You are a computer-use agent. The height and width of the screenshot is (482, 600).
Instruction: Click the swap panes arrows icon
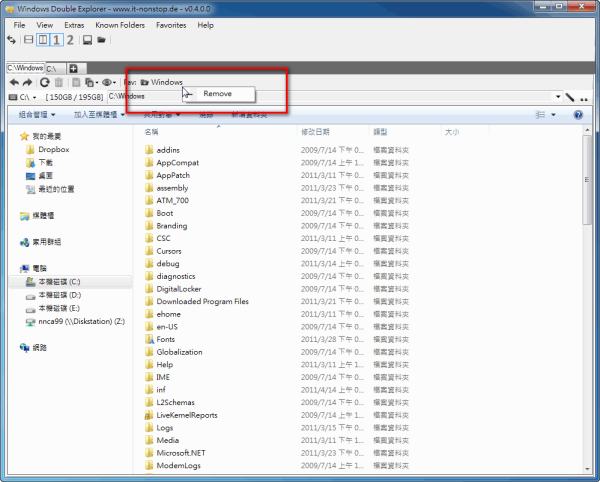tap(11, 39)
